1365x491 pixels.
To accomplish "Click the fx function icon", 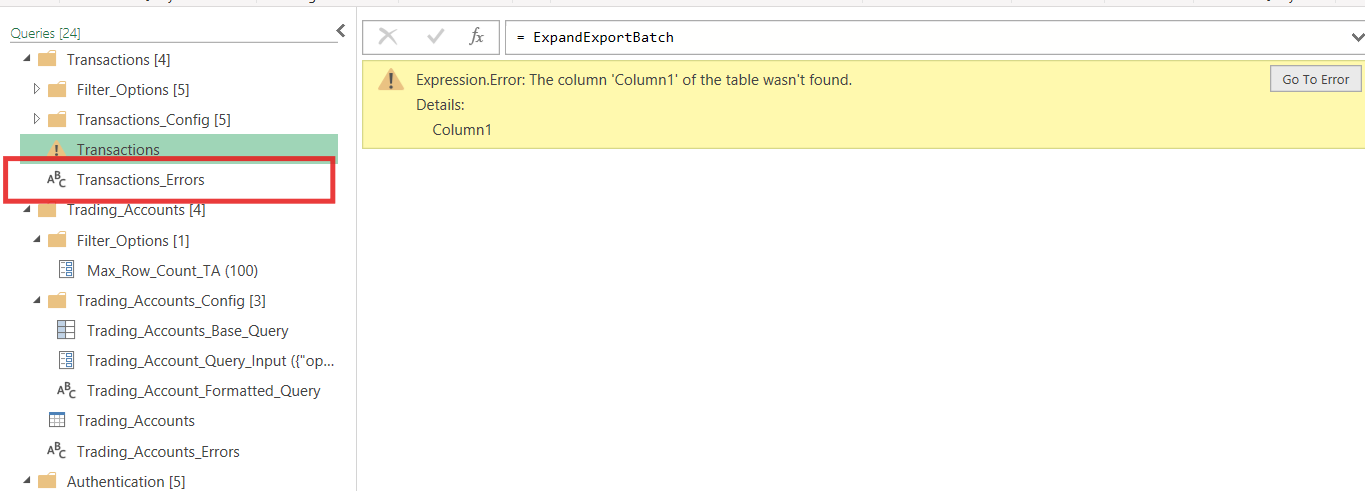I will click(x=477, y=37).
